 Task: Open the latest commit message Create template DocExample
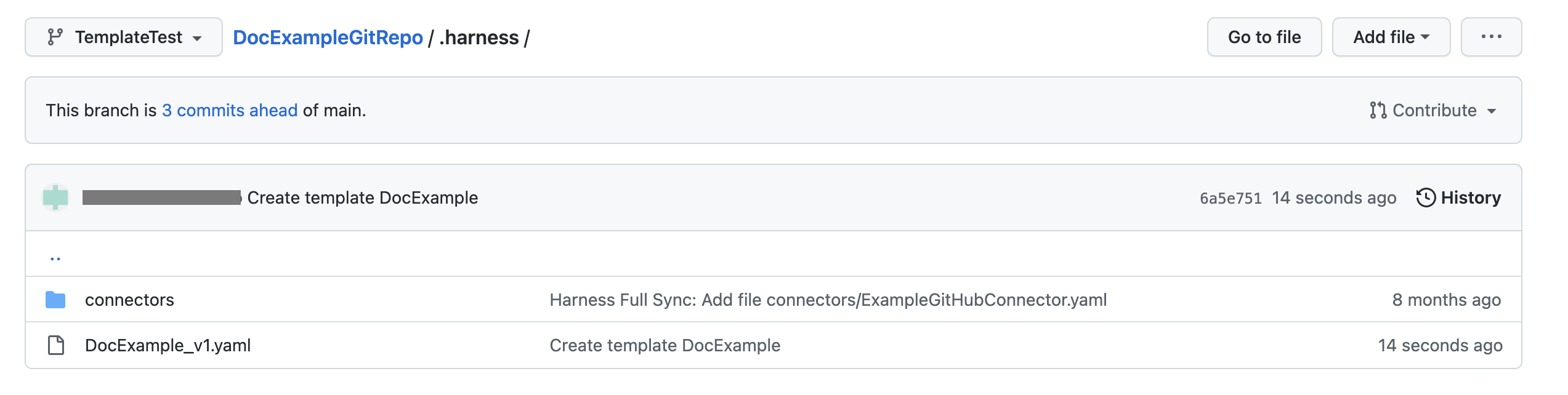click(362, 198)
